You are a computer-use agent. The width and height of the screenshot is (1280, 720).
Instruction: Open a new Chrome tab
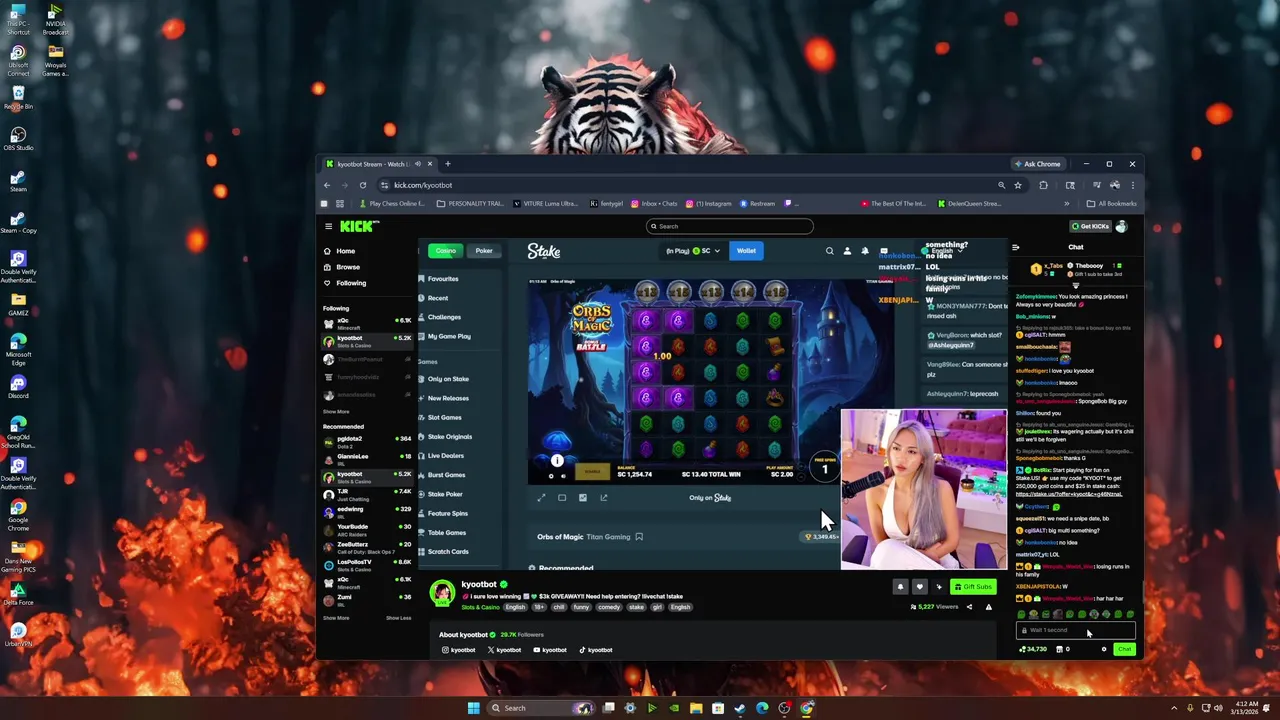click(448, 164)
